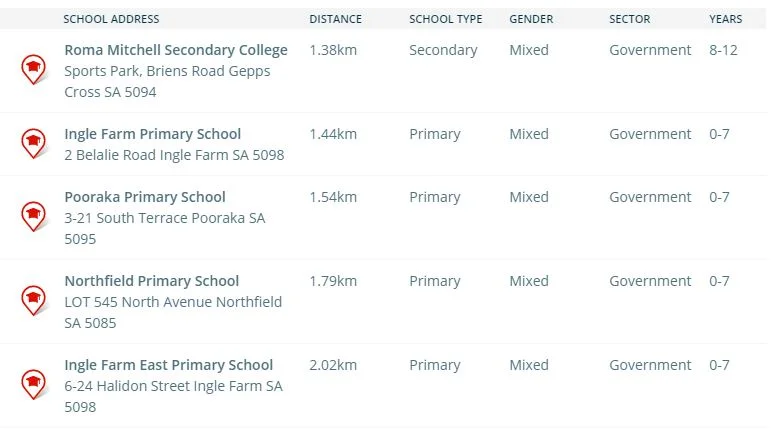Image resolution: width=776 pixels, height=438 pixels.
Task: Click the Secondary school type cell
Action: 443,50
